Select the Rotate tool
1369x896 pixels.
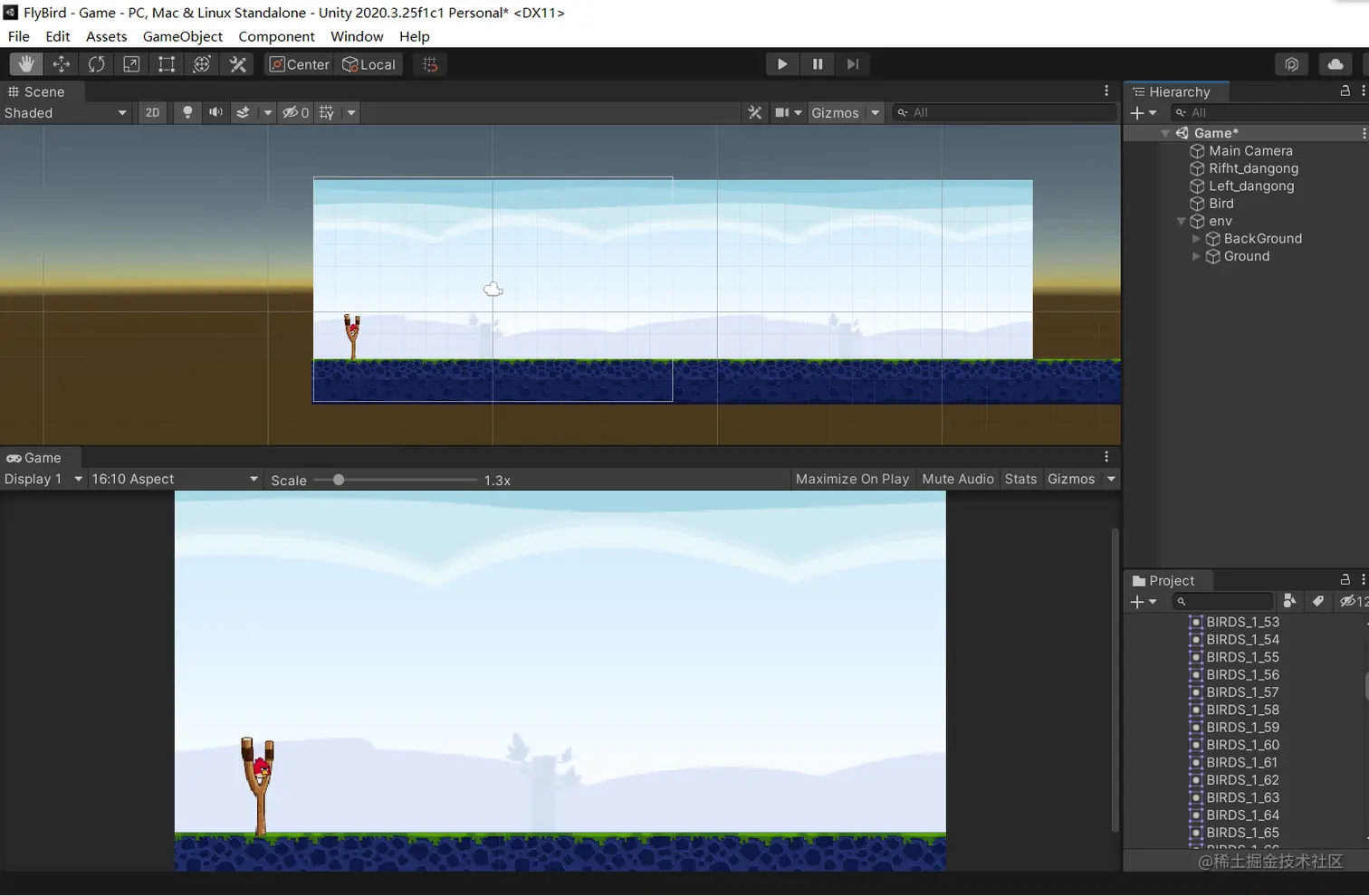[96, 64]
